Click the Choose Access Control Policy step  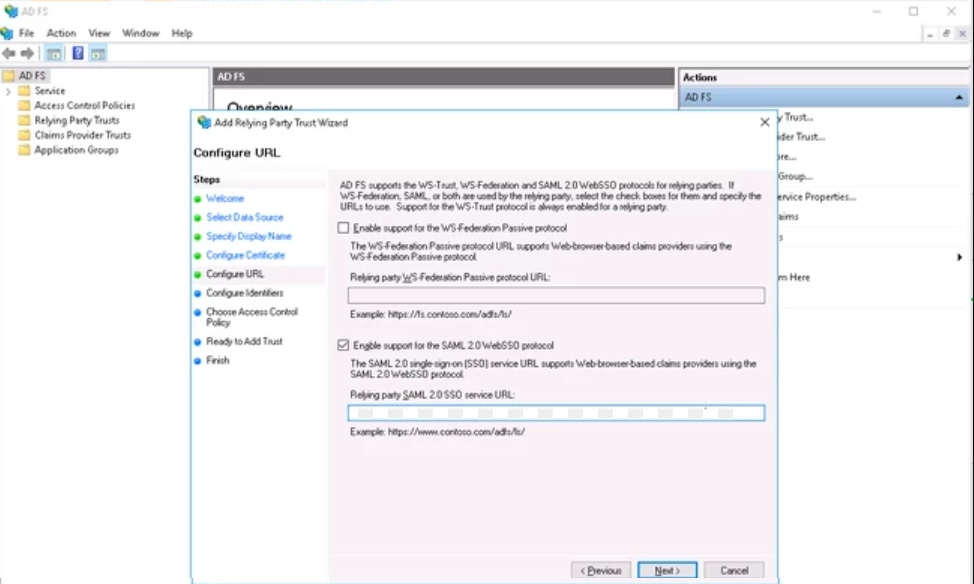[x=252, y=317]
